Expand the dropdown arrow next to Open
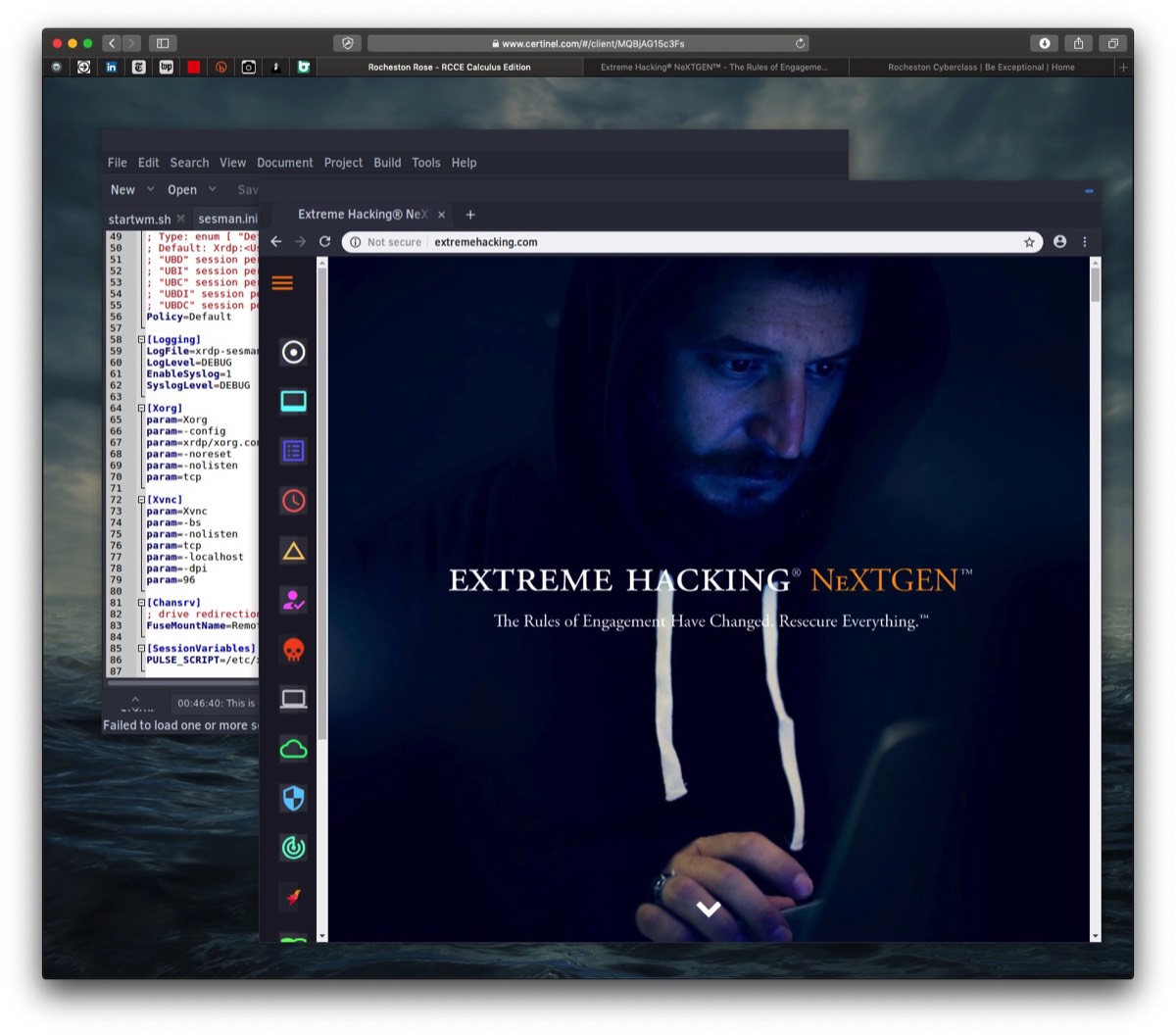Viewport: 1176px width, 1035px height. (x=213, y=189)
